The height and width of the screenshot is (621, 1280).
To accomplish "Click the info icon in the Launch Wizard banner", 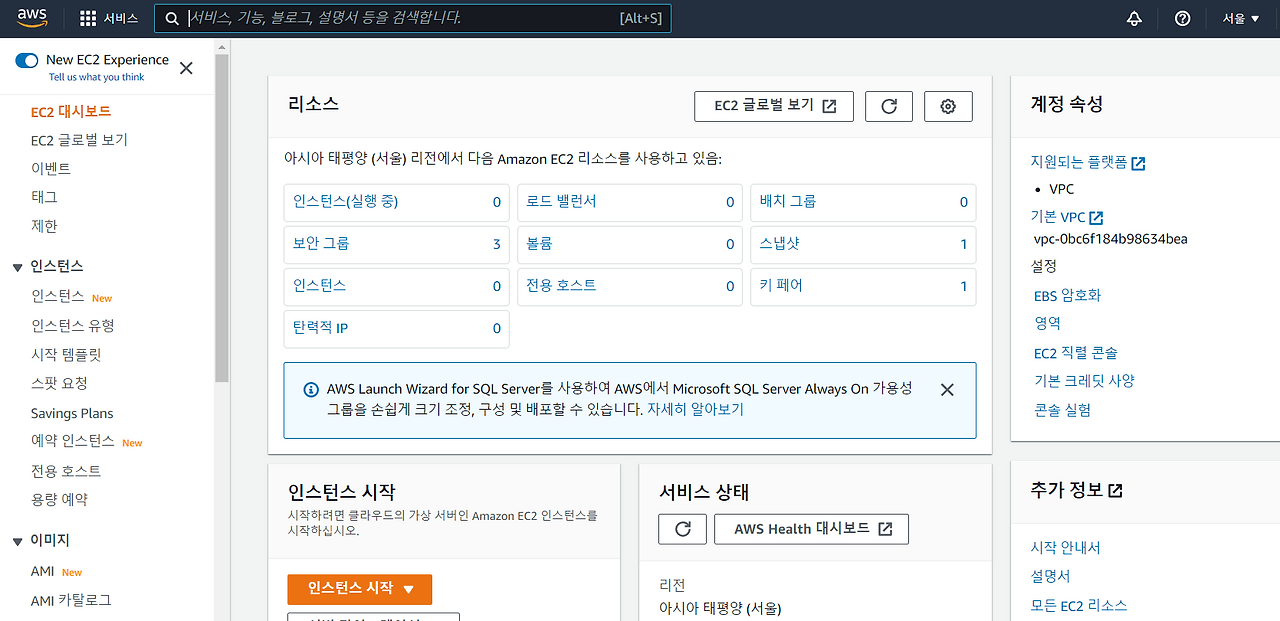I will [x=311, y=390].
